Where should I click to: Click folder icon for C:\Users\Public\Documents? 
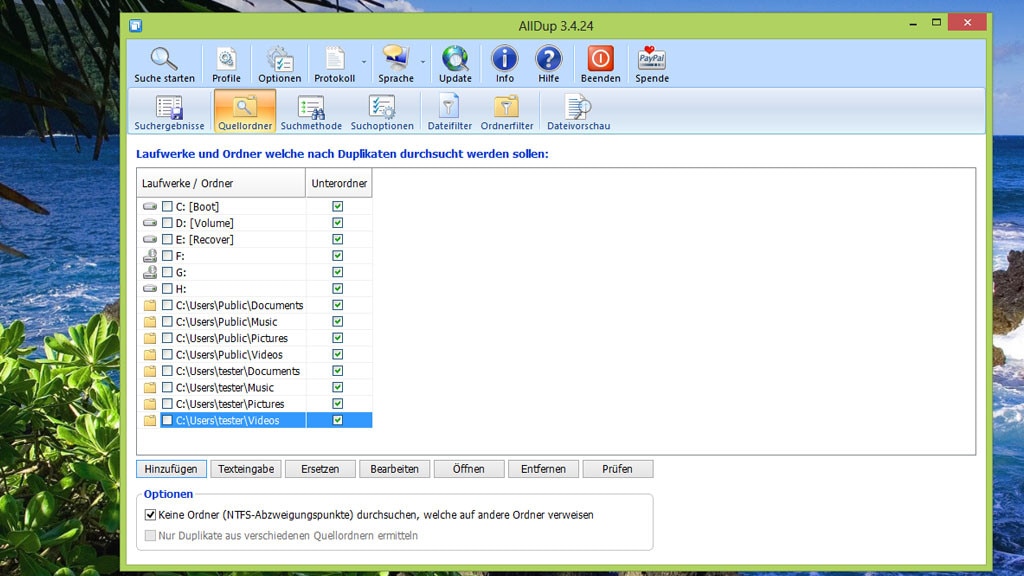pyautogui.click(x=150, y=305)
